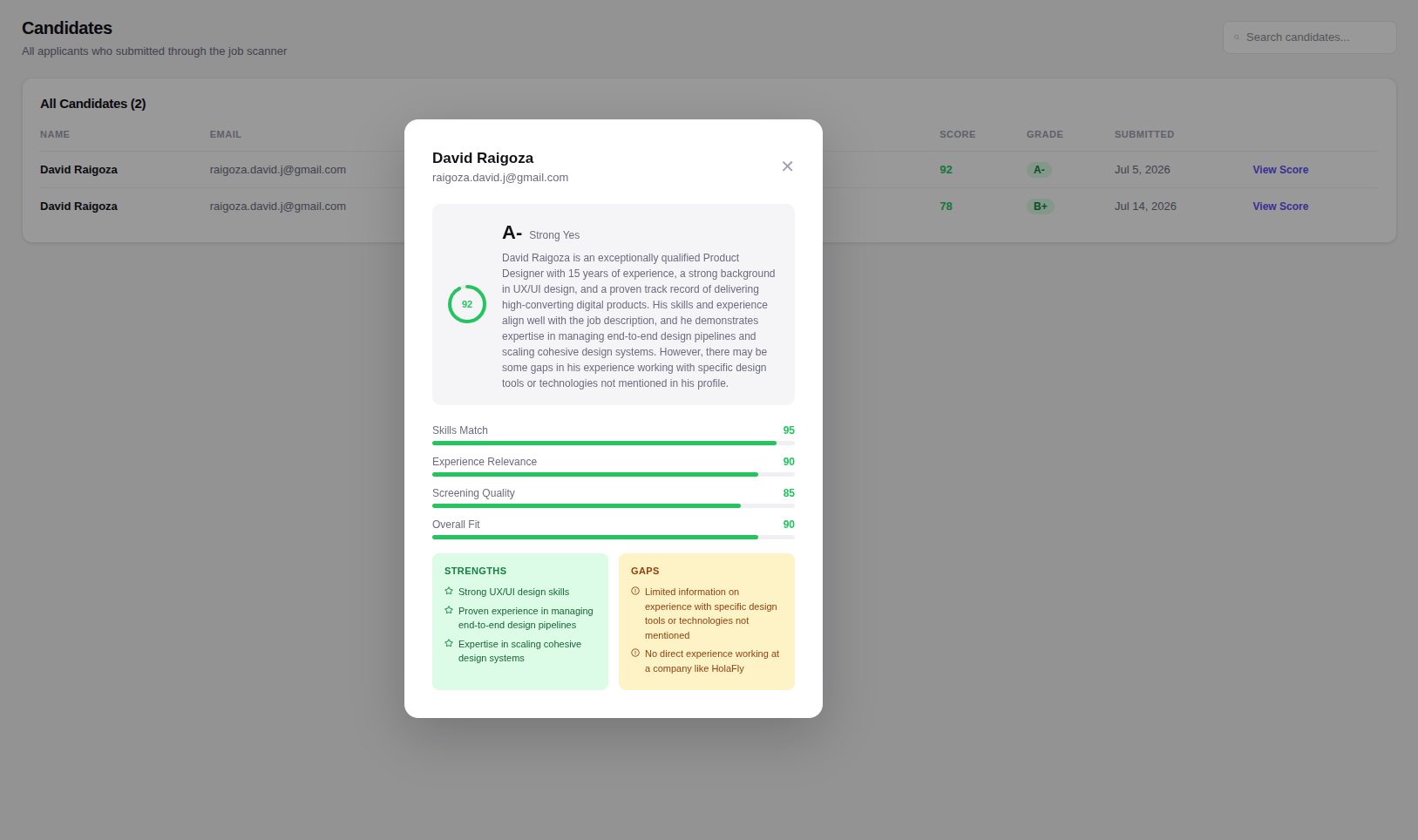Image resolution: width=1418 pixels, height=840 pixels.
Task: Click the search magnifier icon
Action: point(1237,37)
